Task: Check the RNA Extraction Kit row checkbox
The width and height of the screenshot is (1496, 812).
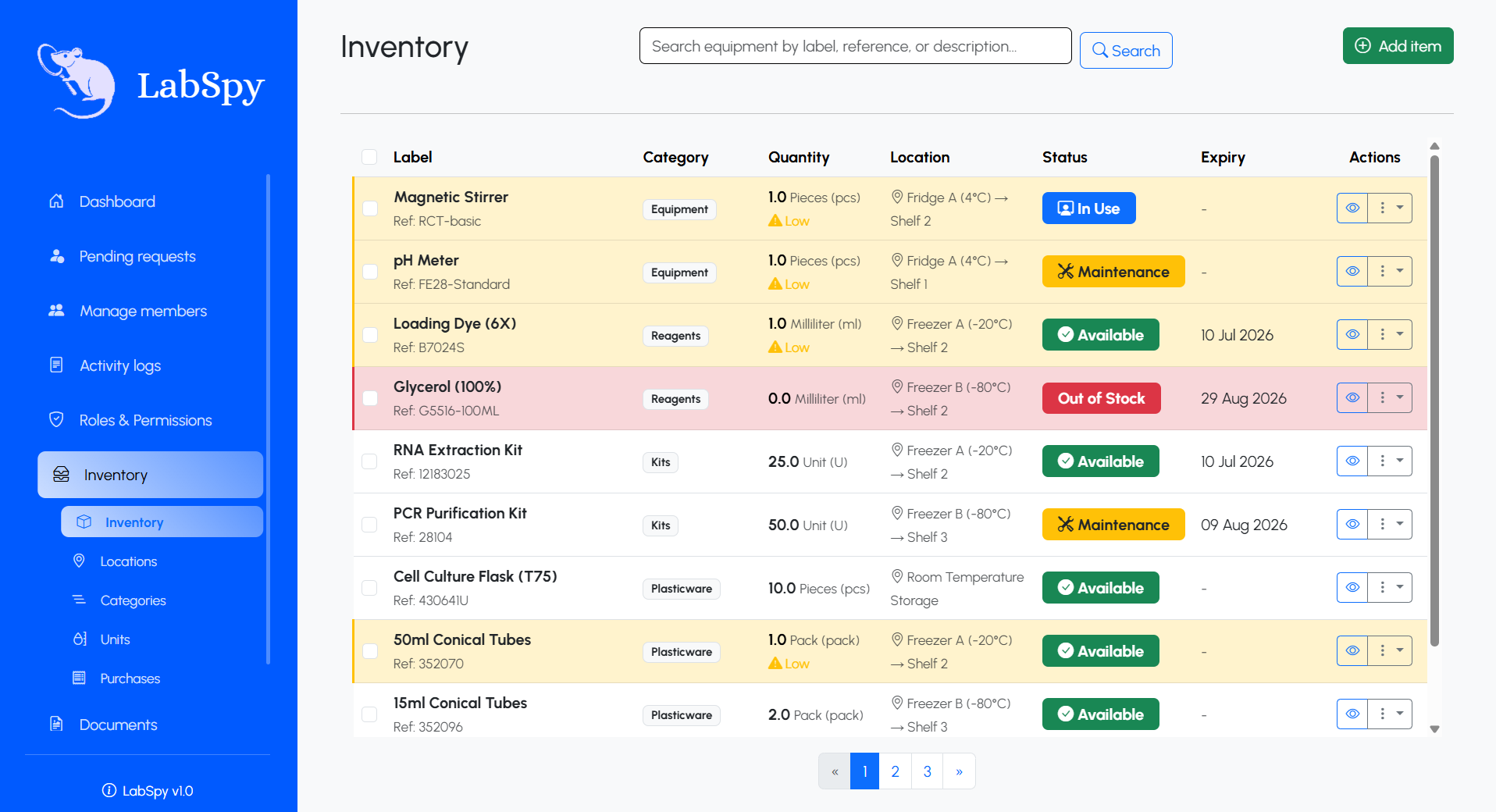Action: click(369, 461)
